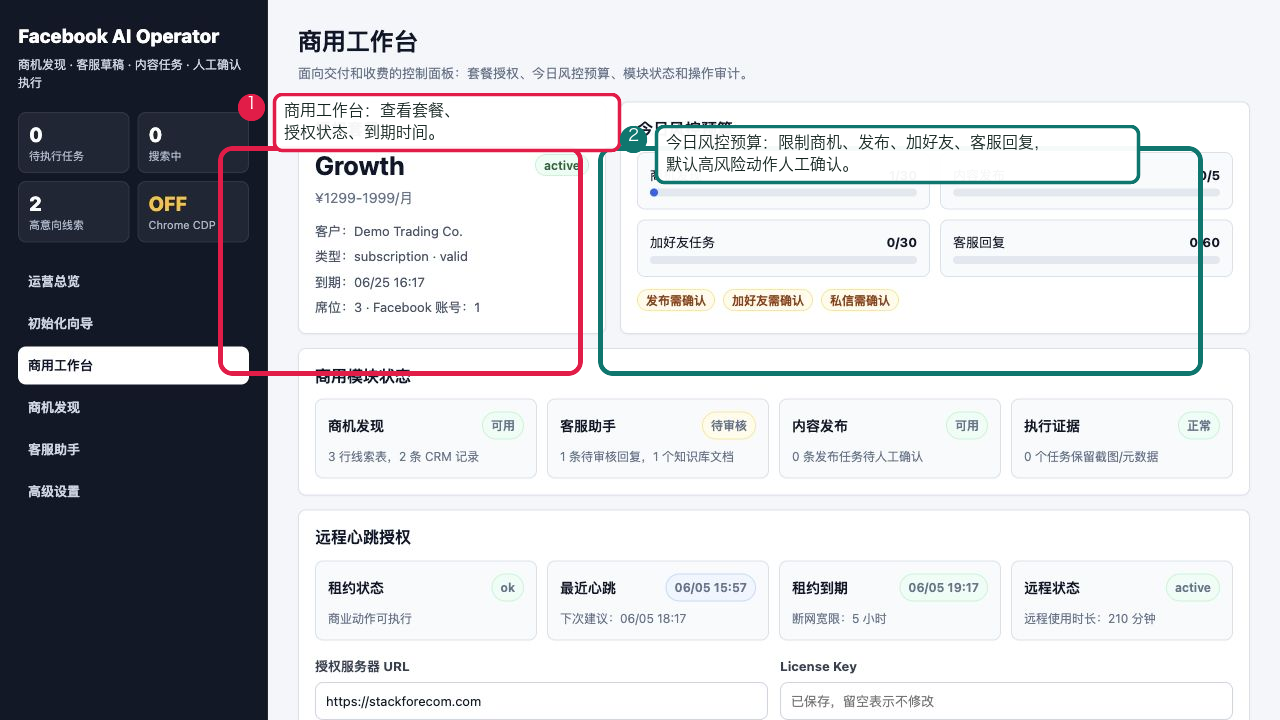The width and height of the screenshot is (1280, 720).
Task: Click the 正常 badge on 执行证据 card
Action: tap(1199, 426)
